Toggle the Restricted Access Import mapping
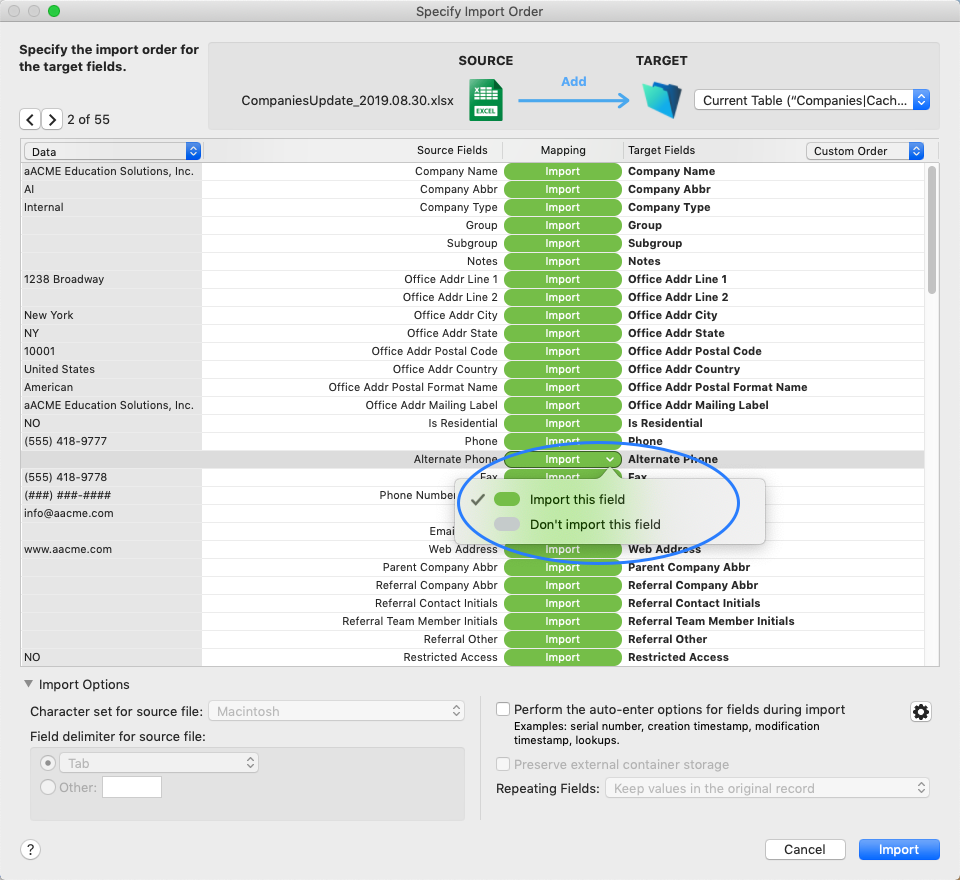Image resolution: width=960 pixels, height=880 pixels. point(563,657)
